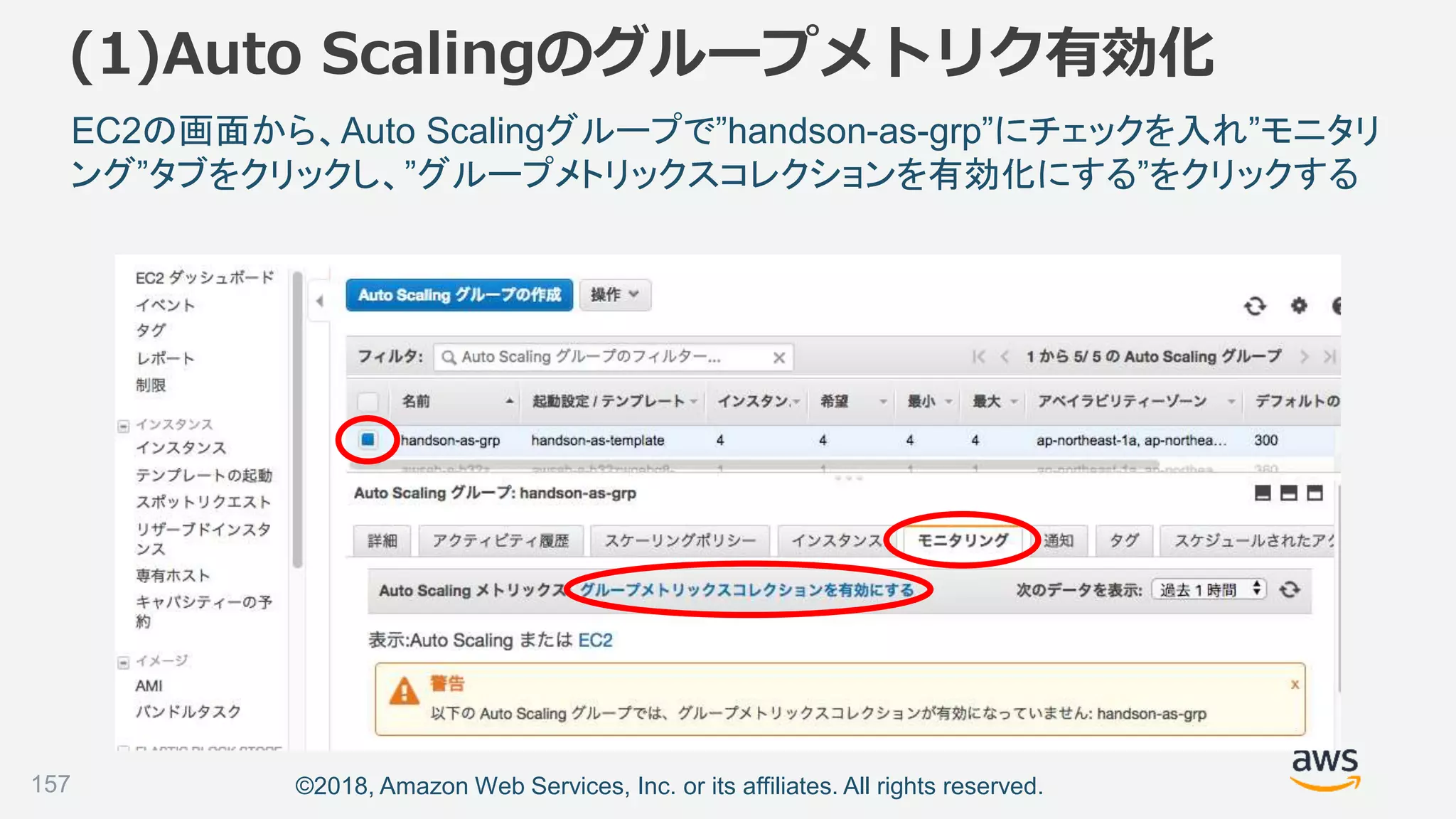Go to last page of groups
This screenshot has width=1456, height=819.
pyautogui.click(x=1329, y=357)
